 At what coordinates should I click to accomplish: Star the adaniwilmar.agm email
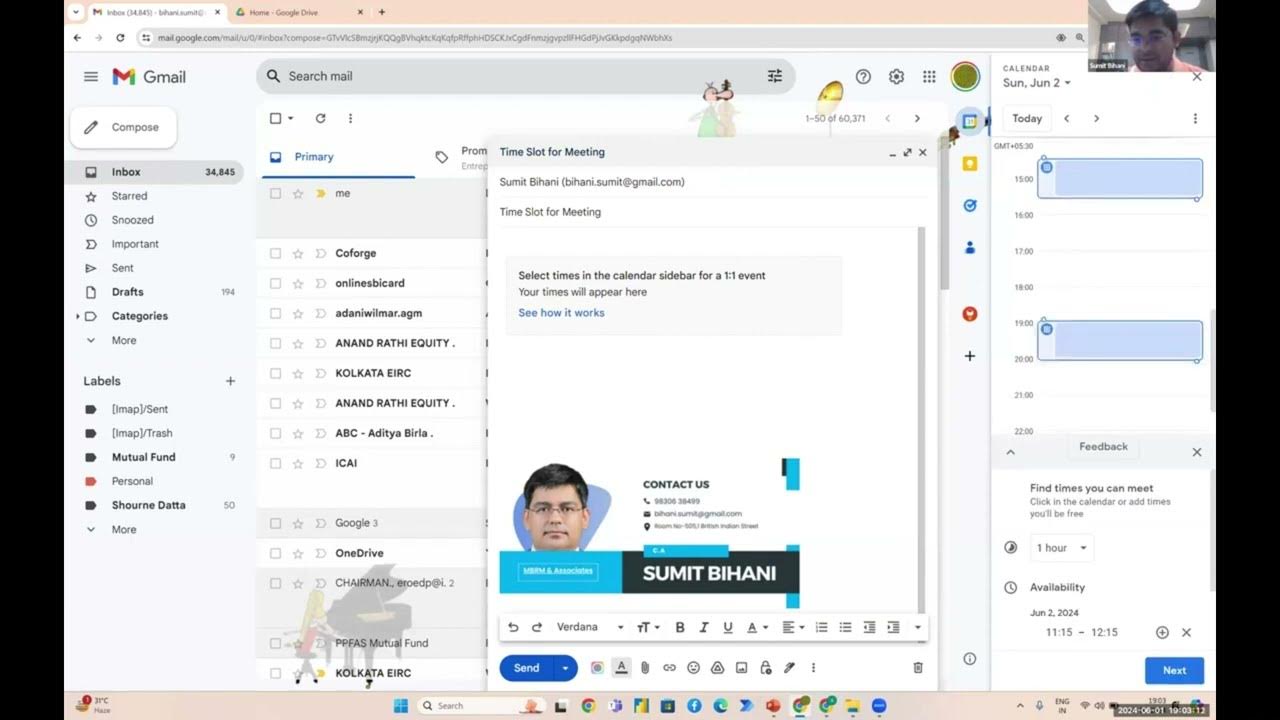[x=298, y=313]
